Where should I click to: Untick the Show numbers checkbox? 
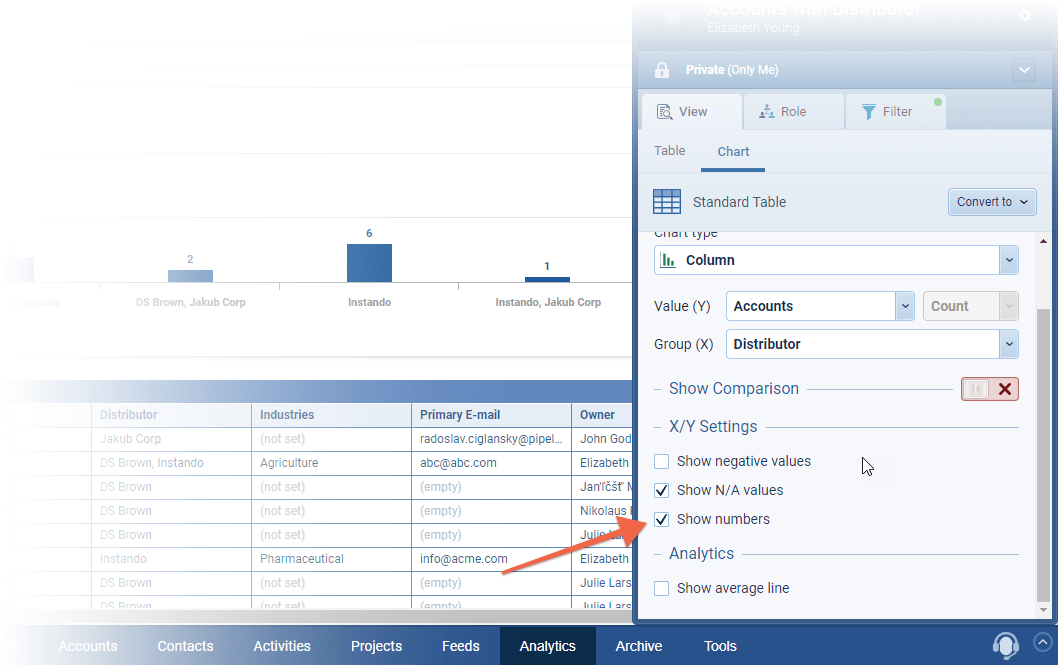pos(661,520)
